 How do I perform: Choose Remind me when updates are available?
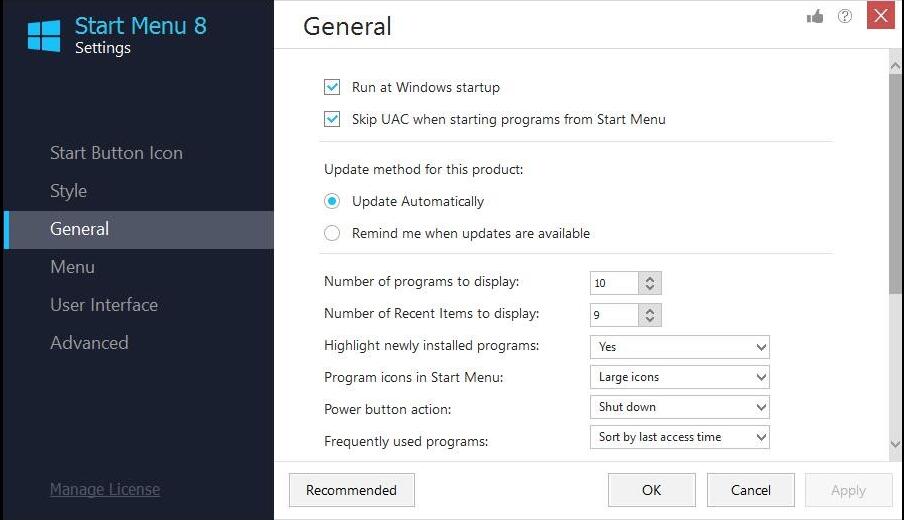coord(332,233)
